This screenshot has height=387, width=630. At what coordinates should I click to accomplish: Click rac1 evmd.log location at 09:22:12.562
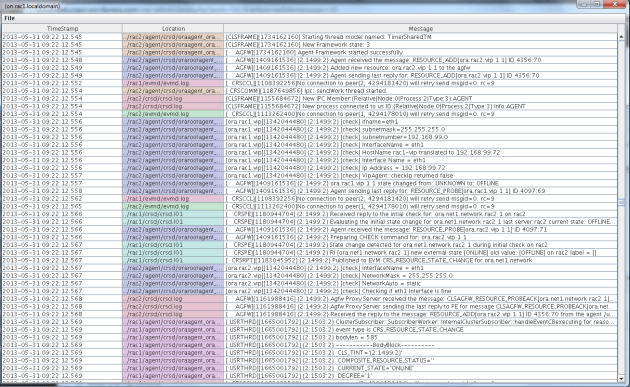tap(173, 199)
